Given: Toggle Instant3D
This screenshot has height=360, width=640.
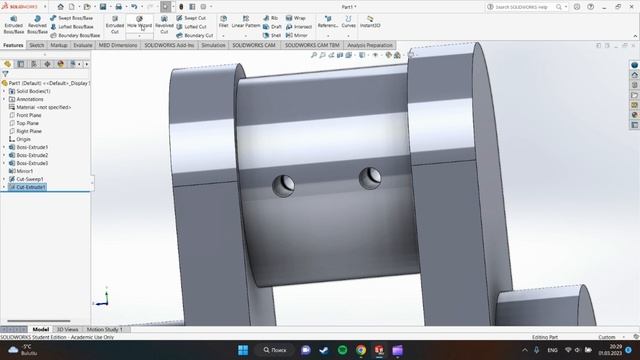Looking at the screenshot, I should [370, 22].
